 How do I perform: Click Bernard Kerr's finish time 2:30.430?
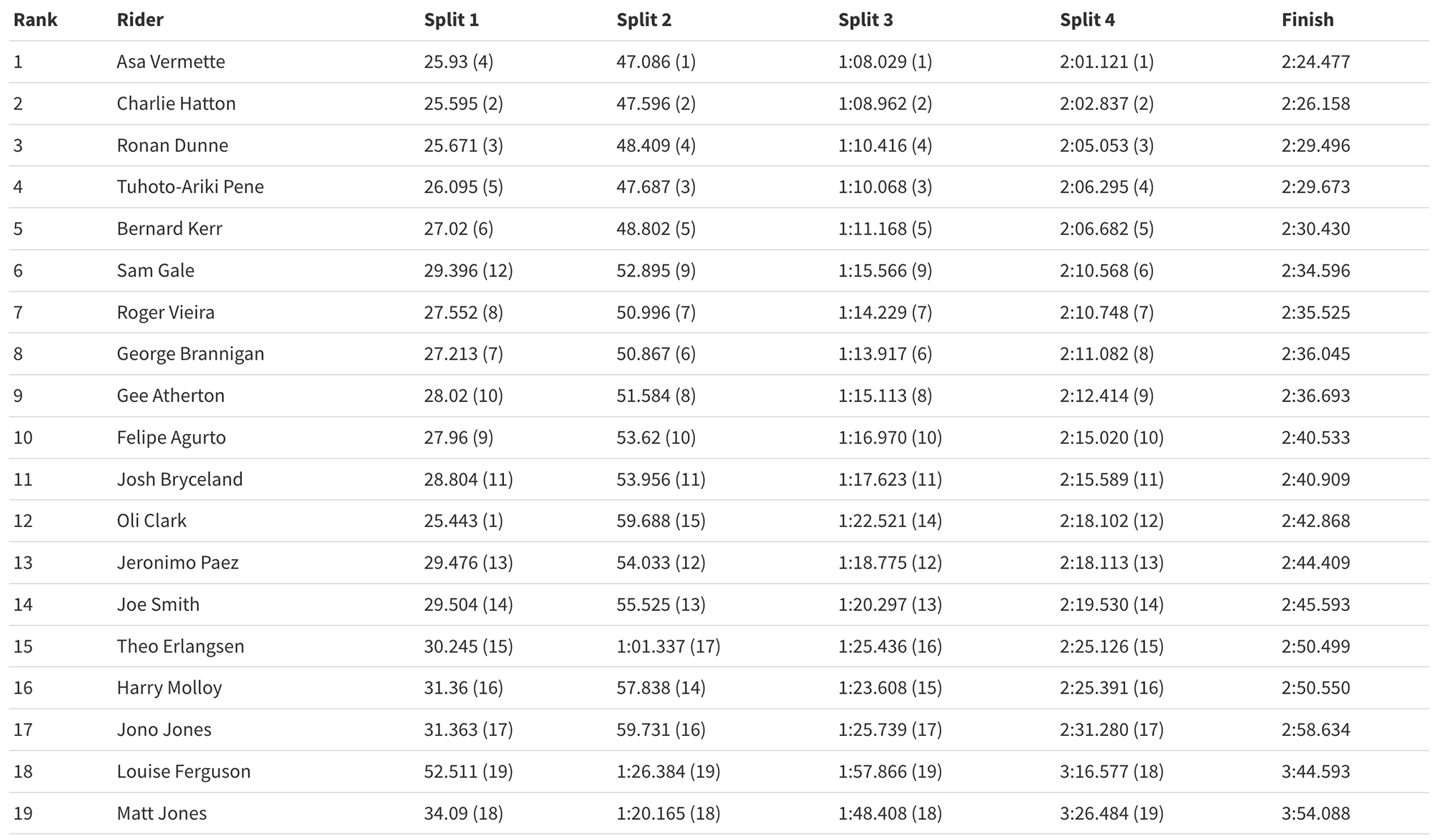click(x=1315, y=228)
